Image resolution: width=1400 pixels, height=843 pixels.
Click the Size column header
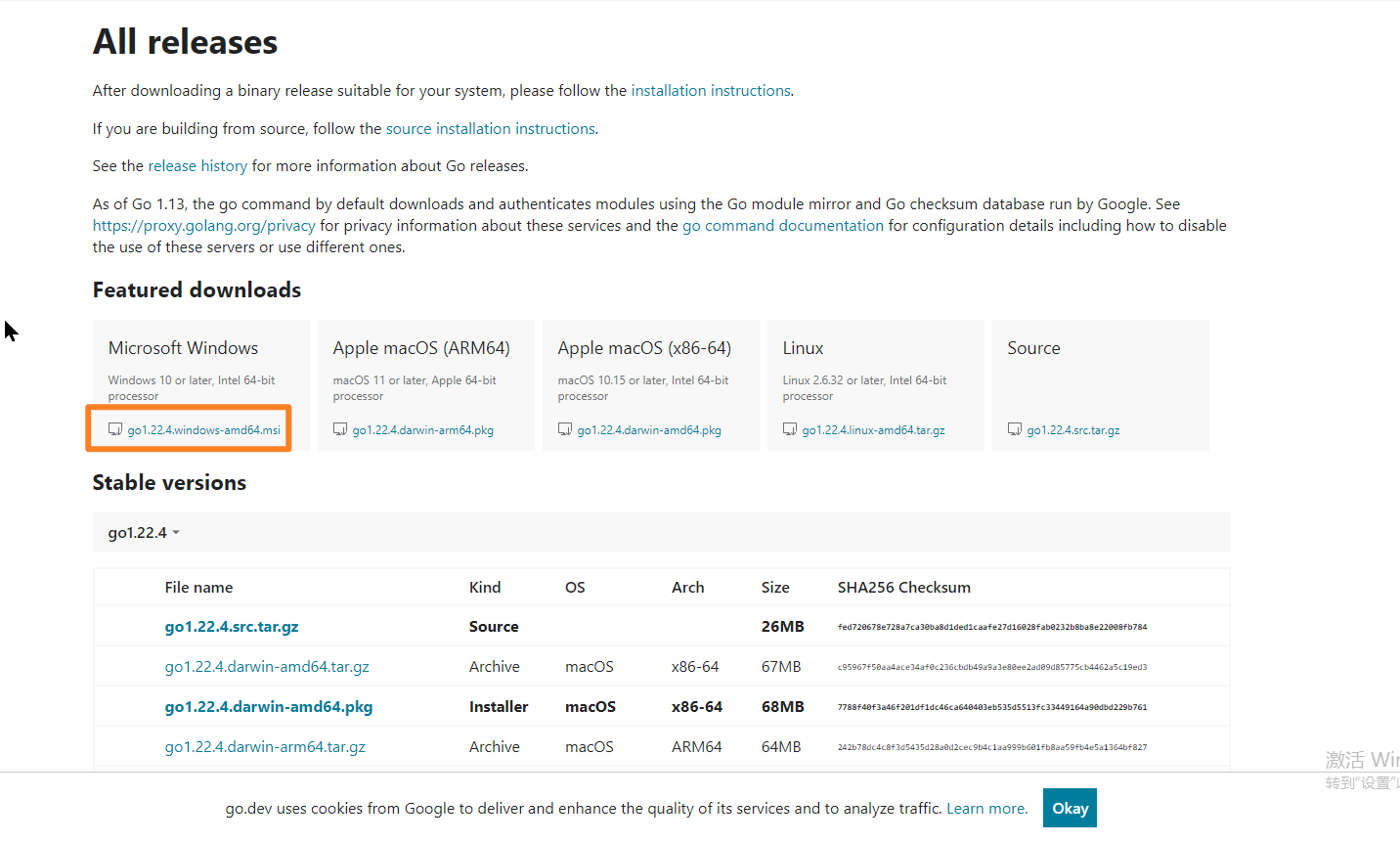tap(775, 587)
